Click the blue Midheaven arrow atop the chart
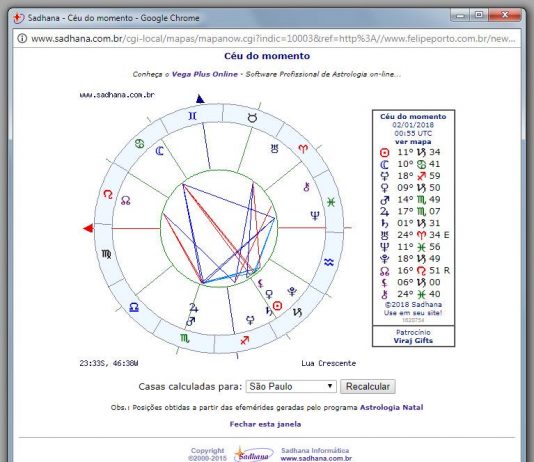 pos(200,99)
